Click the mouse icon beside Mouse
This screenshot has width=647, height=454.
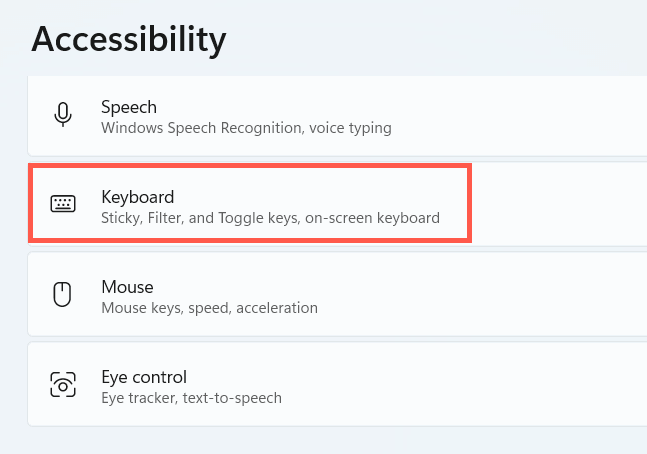click(x=63, y=294)
